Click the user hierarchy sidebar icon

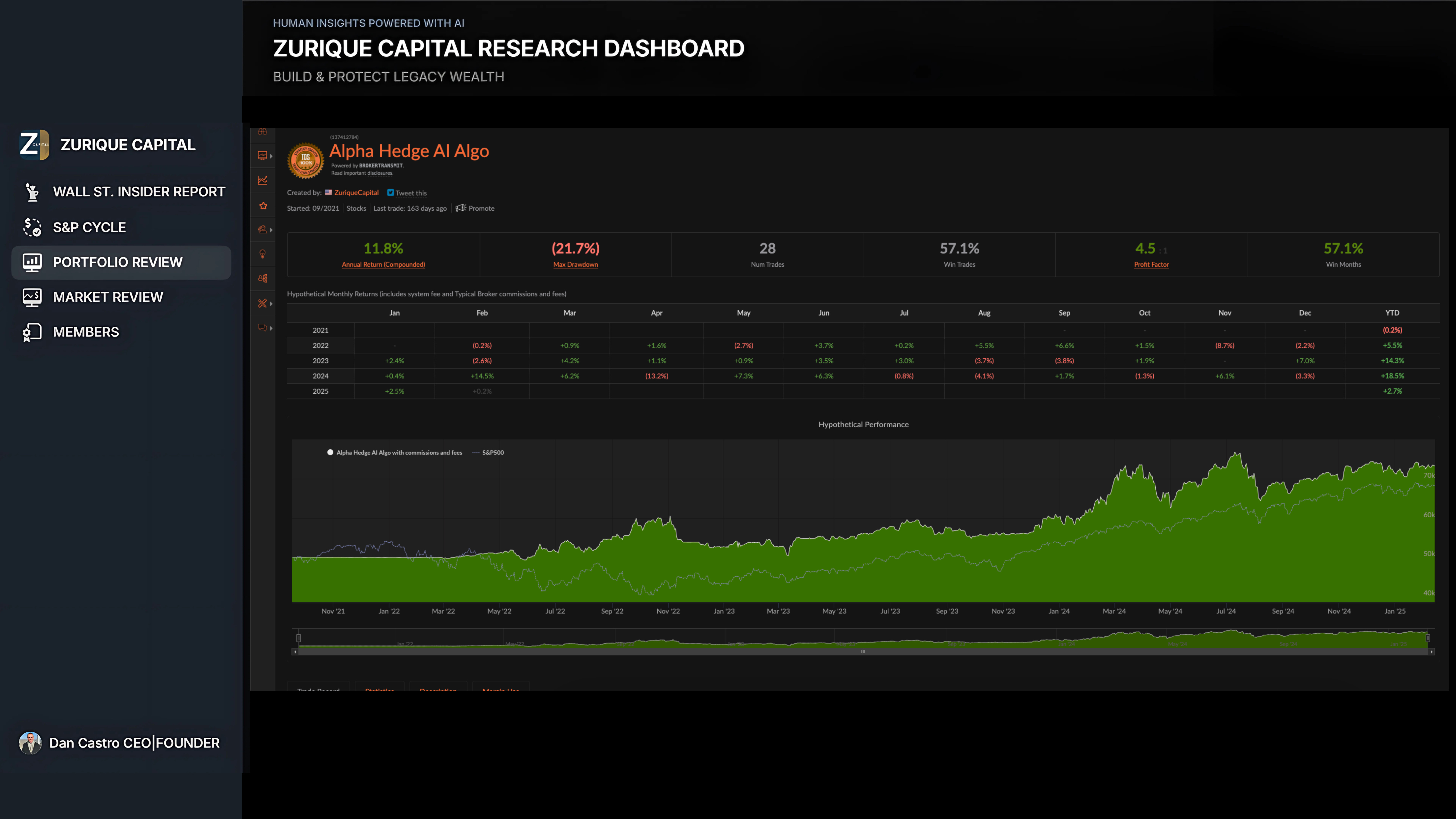(262, 278)
